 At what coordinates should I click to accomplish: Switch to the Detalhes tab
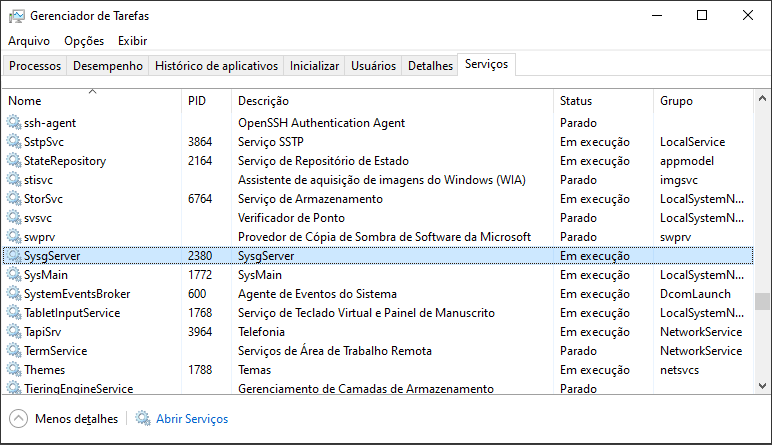pyautogui.click(x=430, y=65)
